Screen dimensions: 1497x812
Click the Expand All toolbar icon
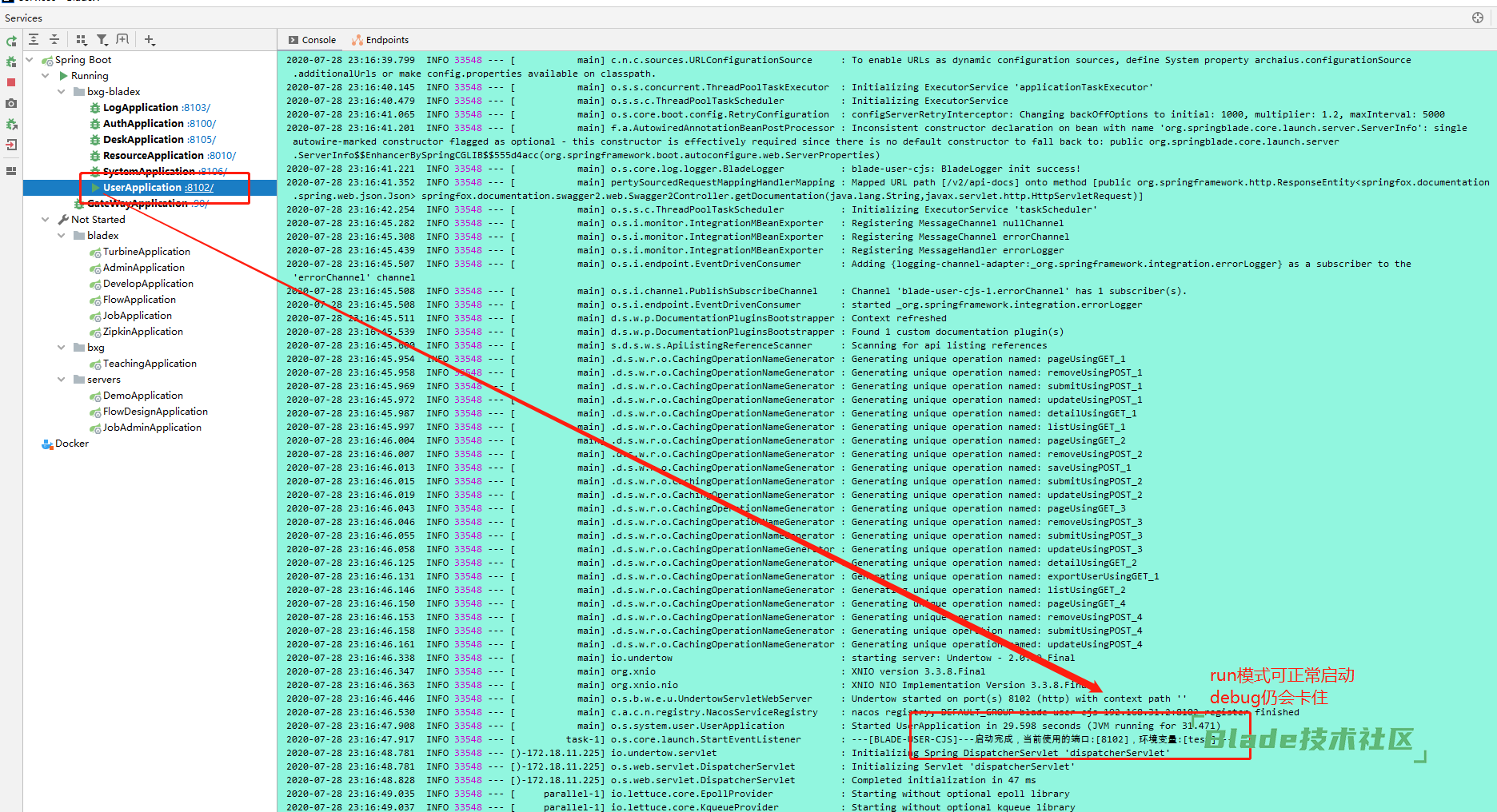tap(34, 39)
